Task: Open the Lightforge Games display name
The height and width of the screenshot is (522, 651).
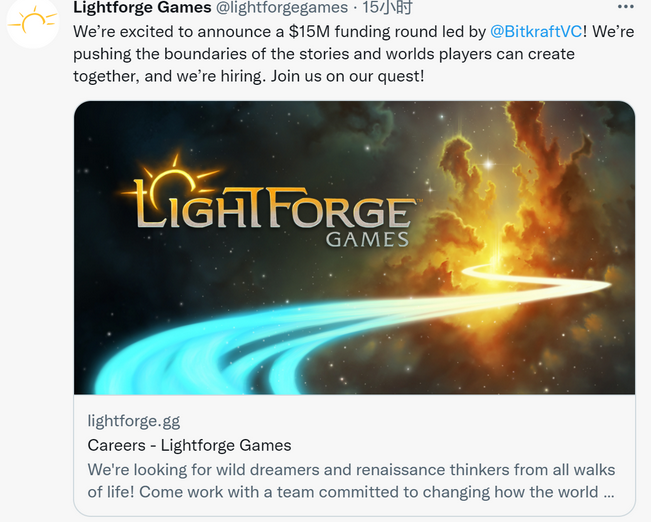Action: [142, 7]
